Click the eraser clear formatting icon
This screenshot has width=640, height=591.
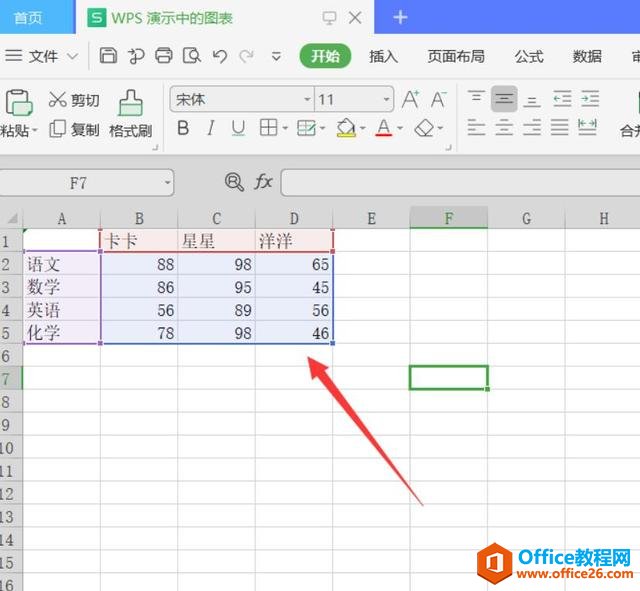[424, 128]
